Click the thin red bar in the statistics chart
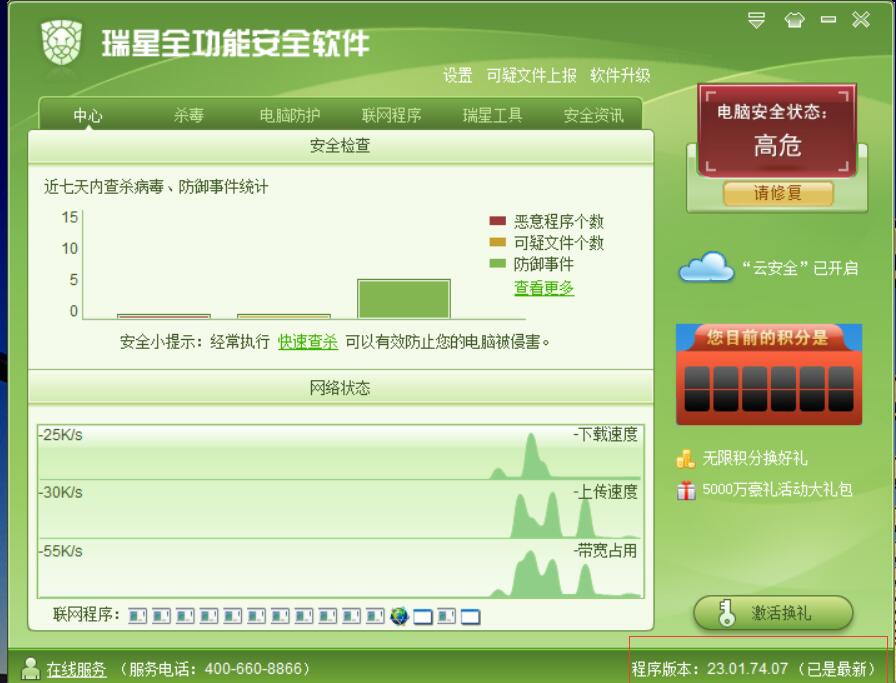The image size is (896, 683). click(x=163, y=316)
